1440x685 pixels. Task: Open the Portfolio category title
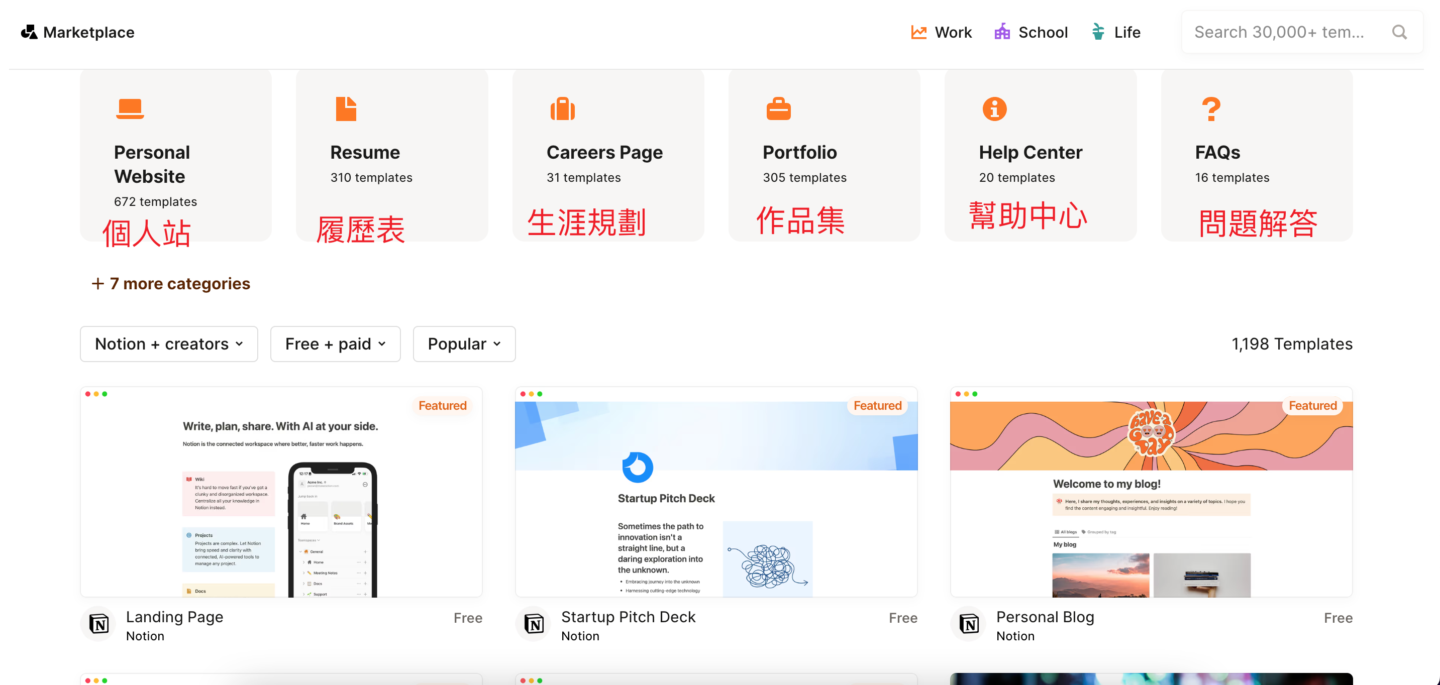(800, 152)
